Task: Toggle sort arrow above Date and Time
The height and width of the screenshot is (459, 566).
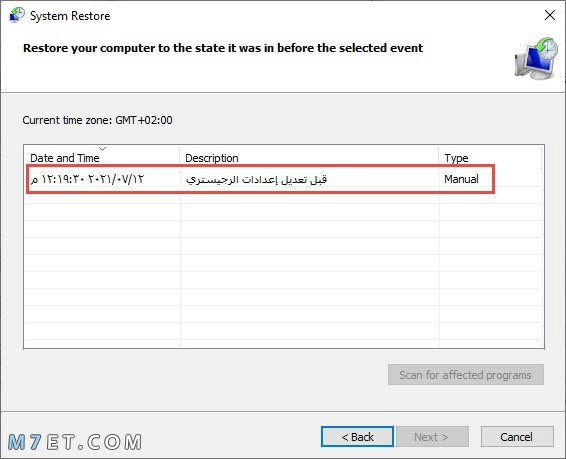Action: tap(103, 149)
